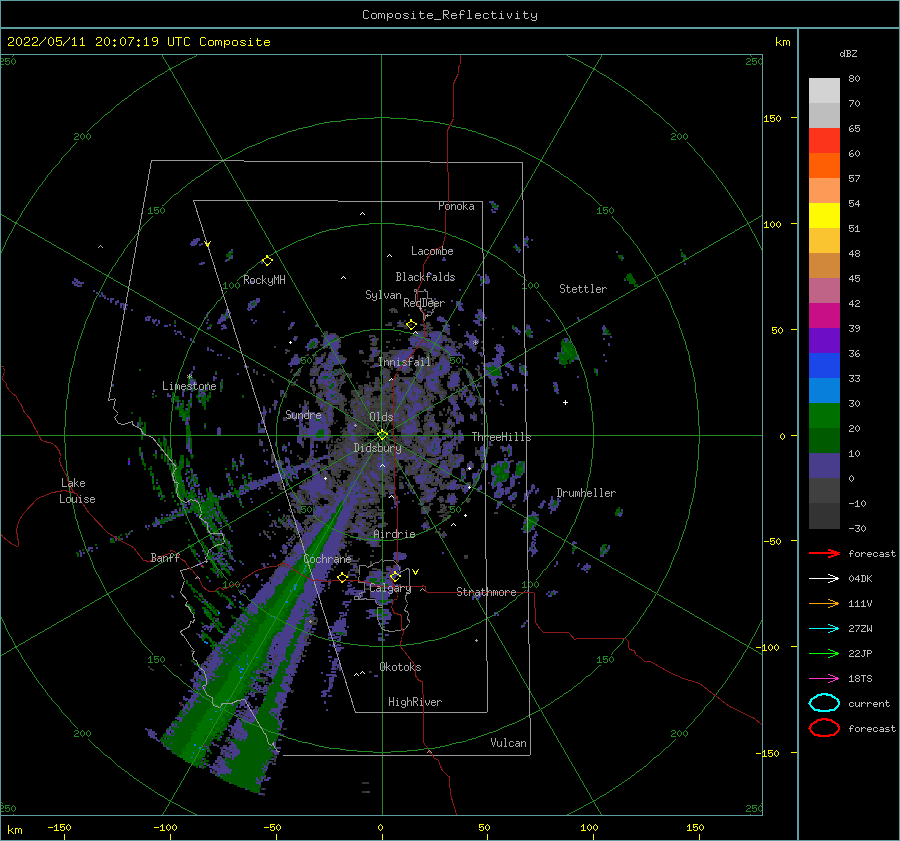Click the yellow diamond marker at radar center

382,435
